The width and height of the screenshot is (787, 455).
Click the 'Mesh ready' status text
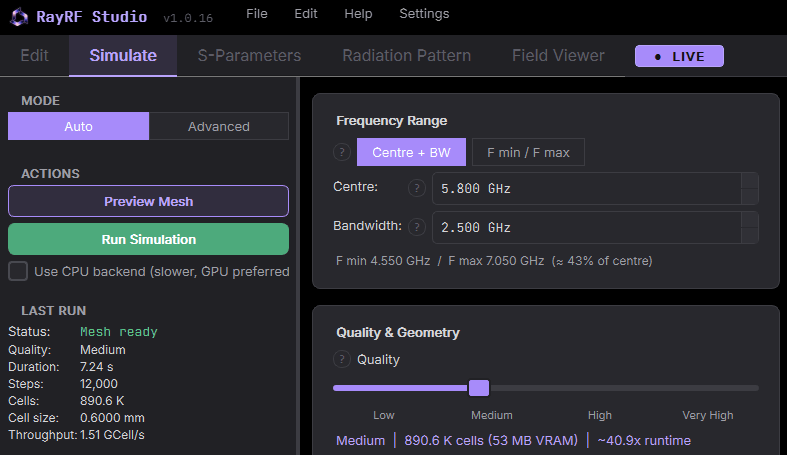click(x=119, y=332)
